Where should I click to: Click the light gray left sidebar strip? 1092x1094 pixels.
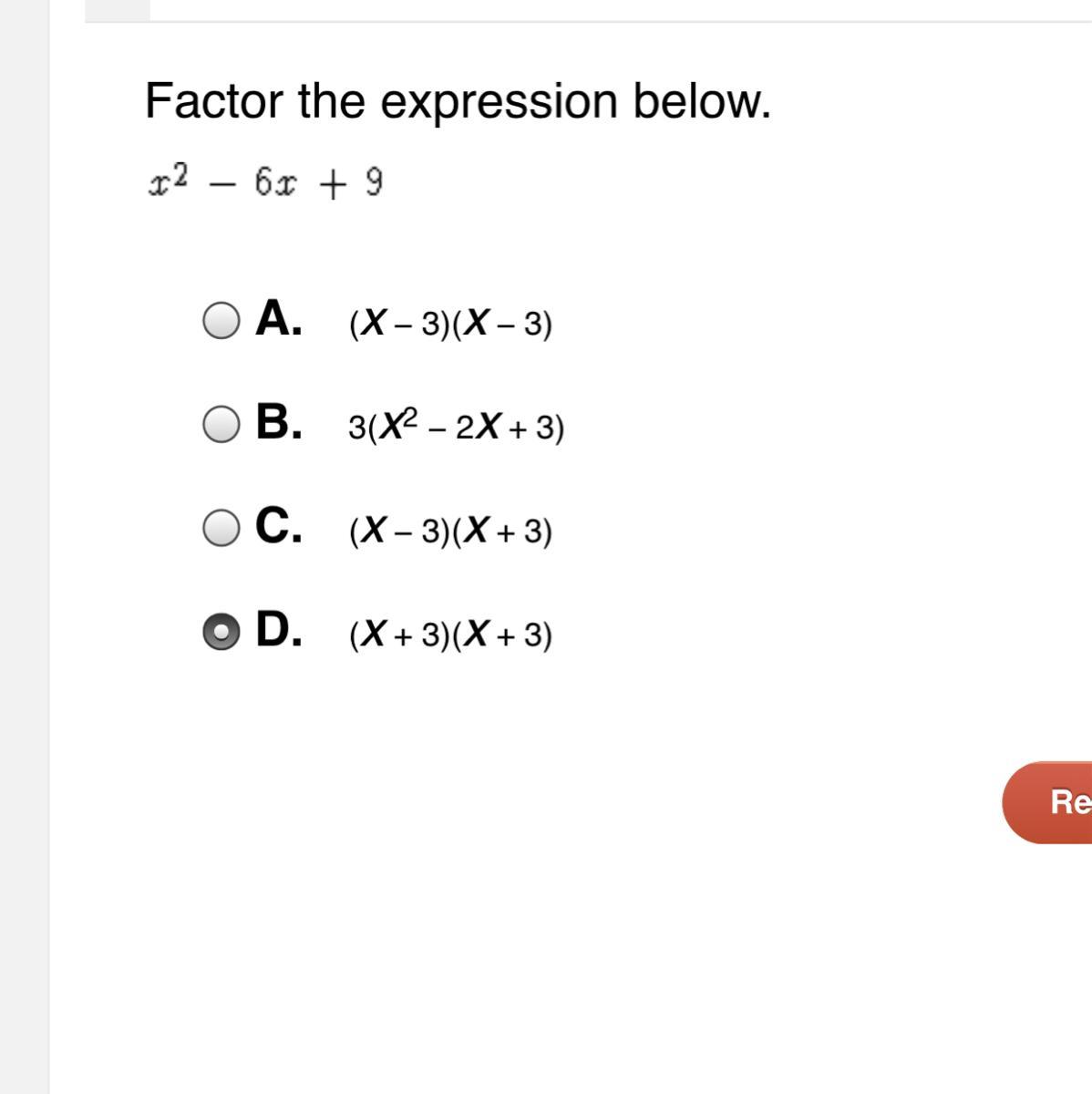(25, 547)
